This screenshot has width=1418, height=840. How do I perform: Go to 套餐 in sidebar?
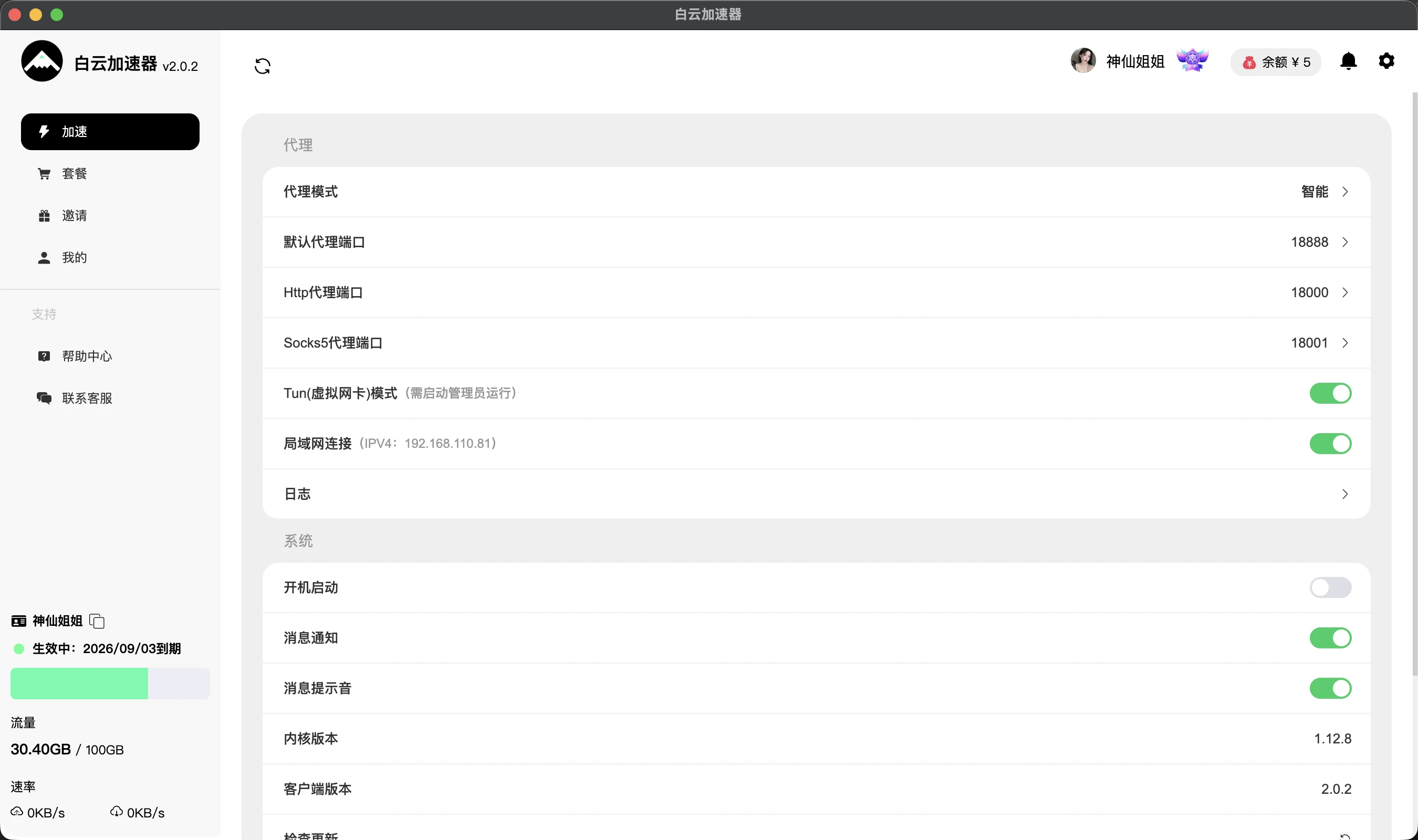coord(74,173)
